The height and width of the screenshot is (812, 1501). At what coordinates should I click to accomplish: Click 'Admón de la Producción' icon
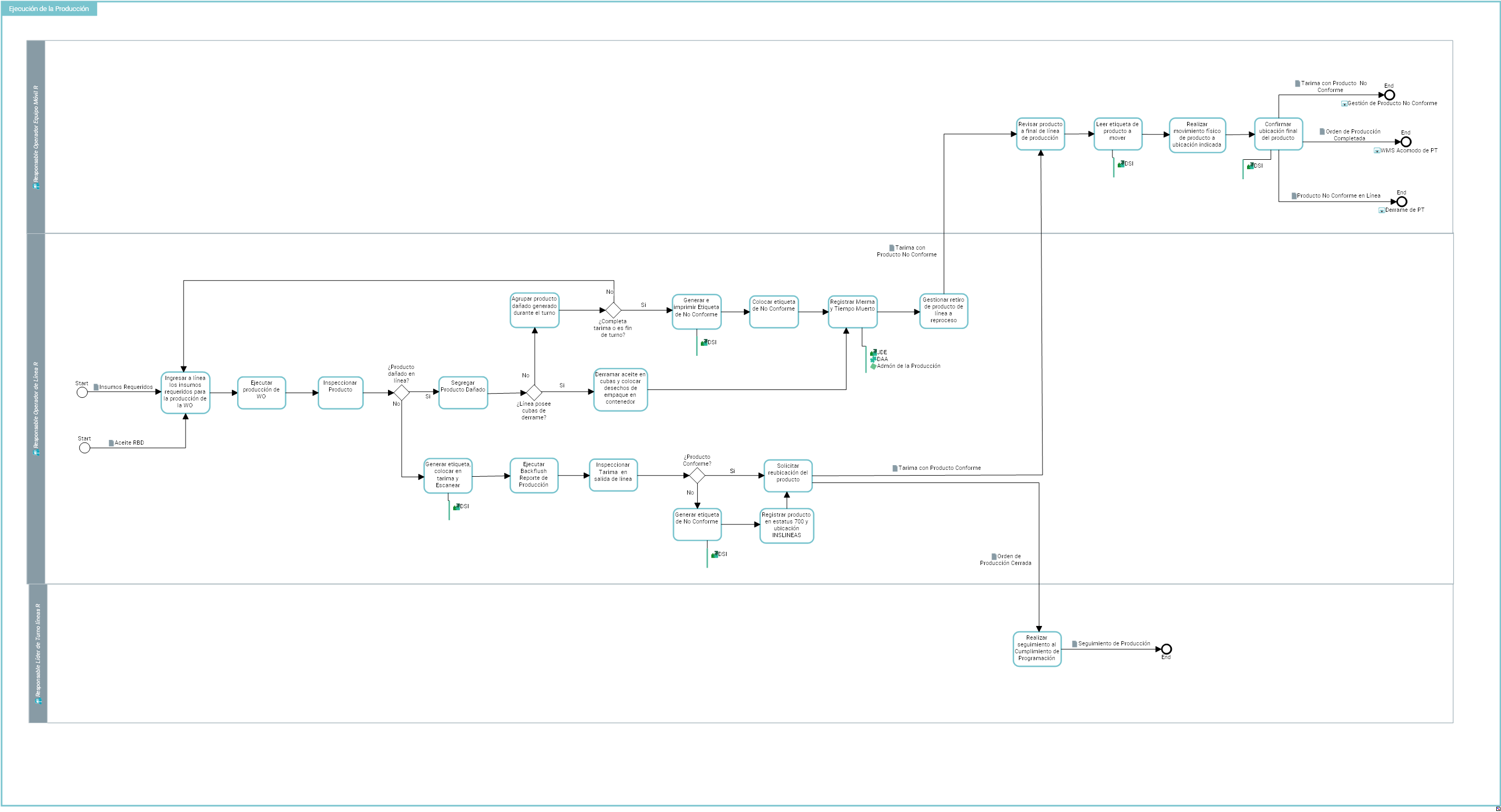[873, 366]
